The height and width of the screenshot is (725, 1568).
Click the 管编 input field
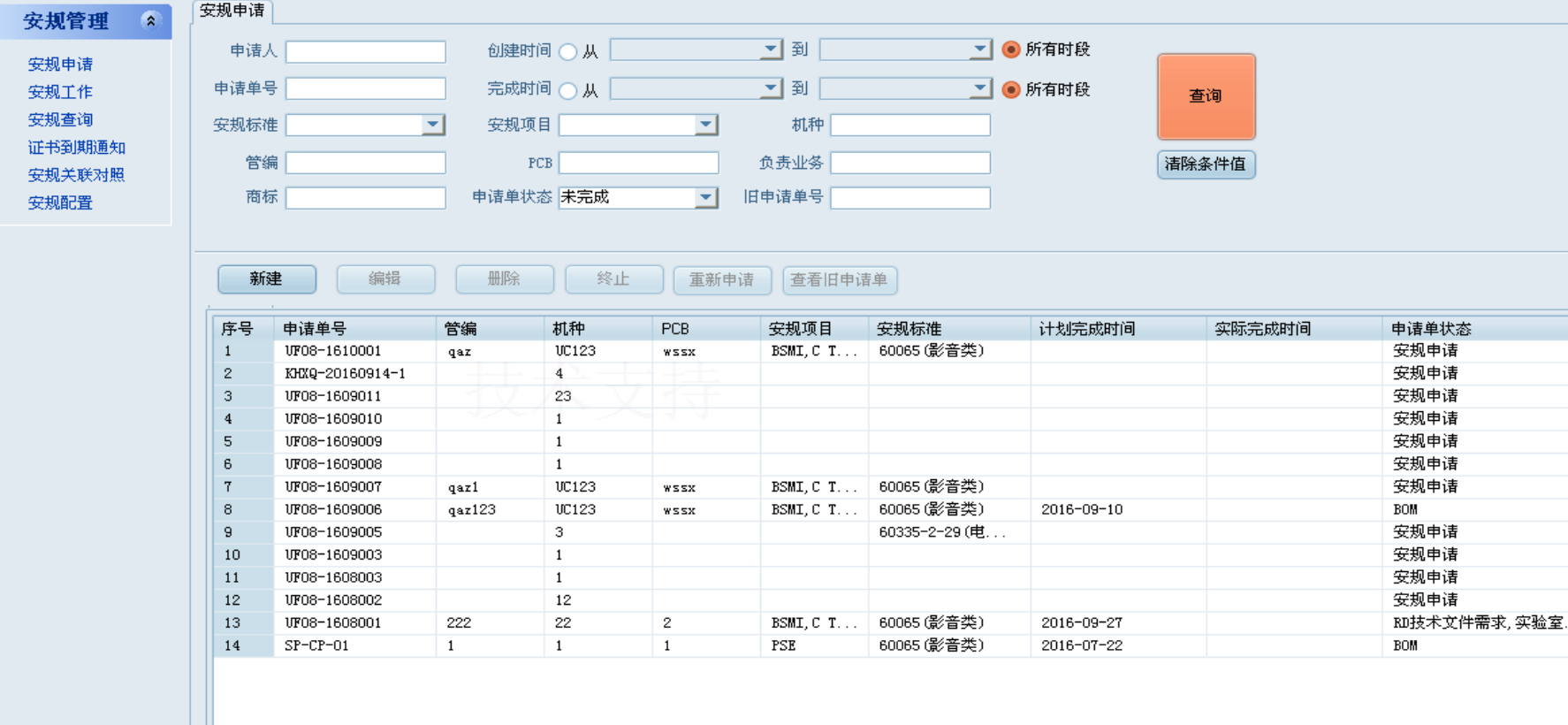click(x=366, y=163)
